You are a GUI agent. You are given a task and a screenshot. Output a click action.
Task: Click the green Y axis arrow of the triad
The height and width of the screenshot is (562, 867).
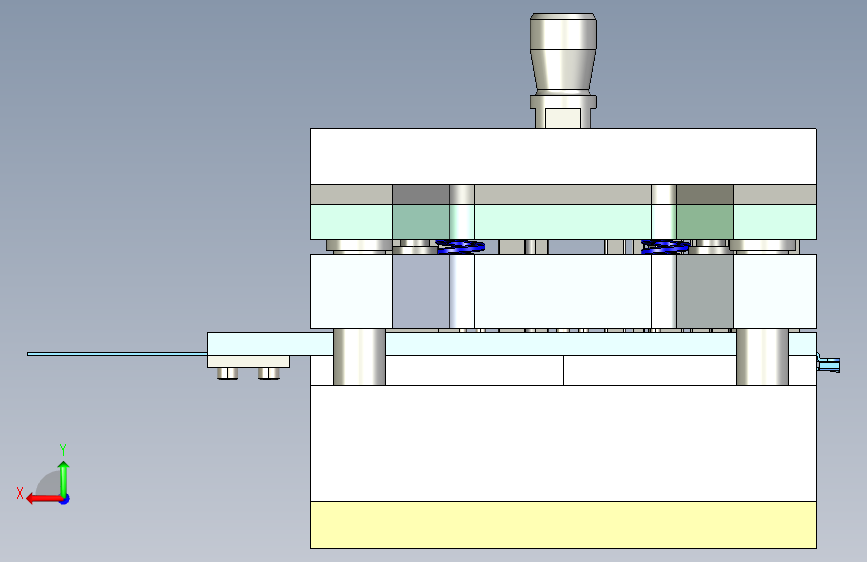pyautogui.click(x=64, y=479)
